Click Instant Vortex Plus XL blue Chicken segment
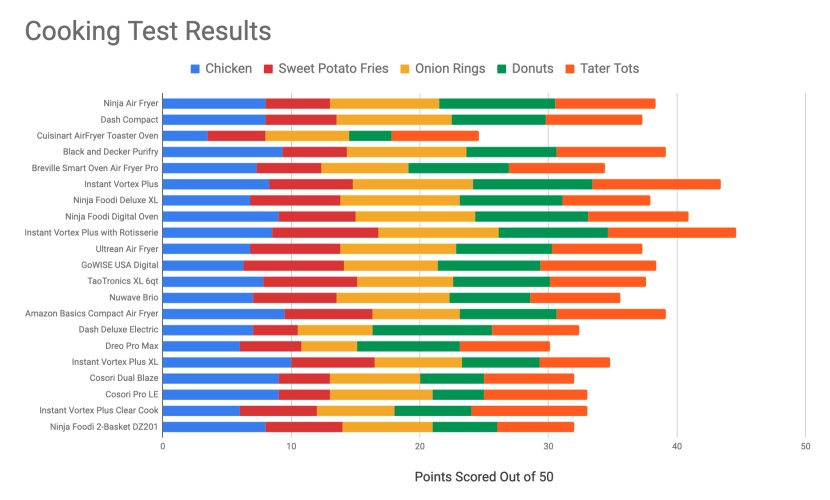830x500 pixels. coord(227,362)
